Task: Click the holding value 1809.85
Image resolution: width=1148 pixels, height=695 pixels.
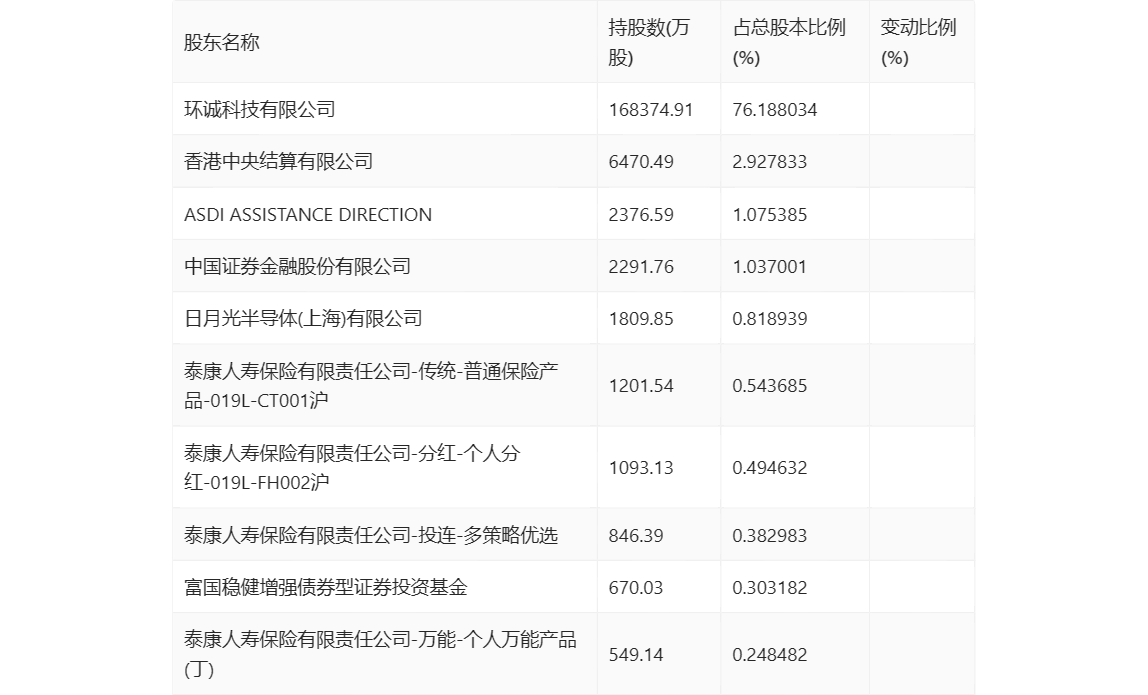Action: point(641,319)
